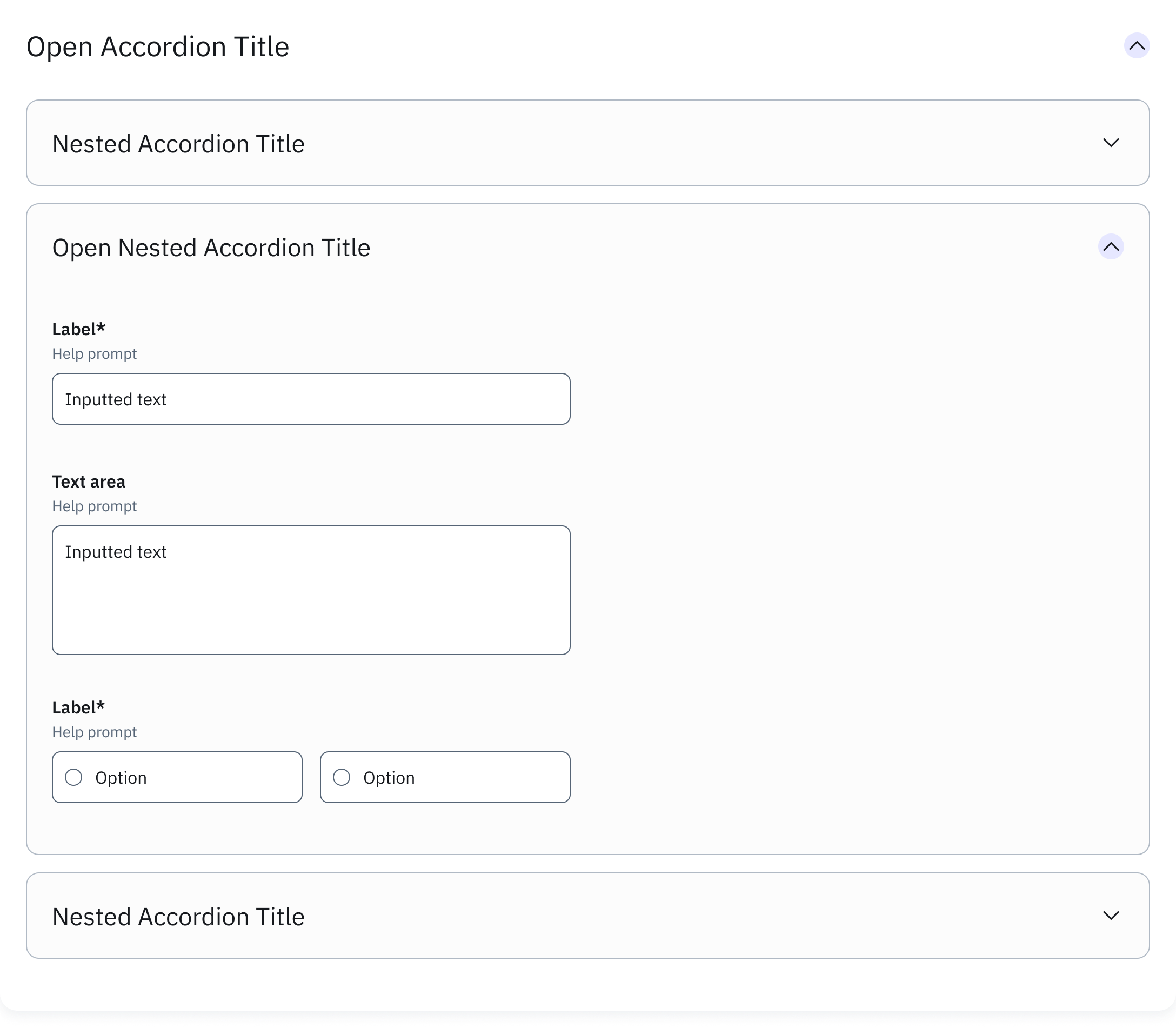Select the second Option radio circle
The height and width of the screenshot is (1028, 1176).
342,777
